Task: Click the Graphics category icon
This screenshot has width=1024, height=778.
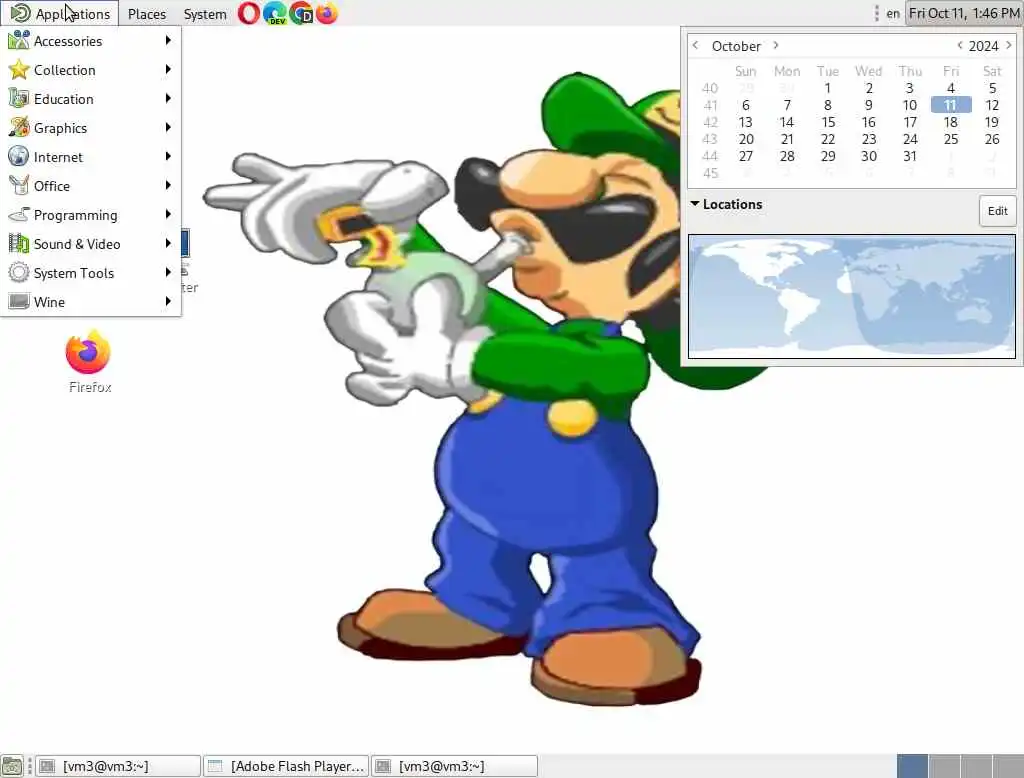Action: [x=19, y=127]
